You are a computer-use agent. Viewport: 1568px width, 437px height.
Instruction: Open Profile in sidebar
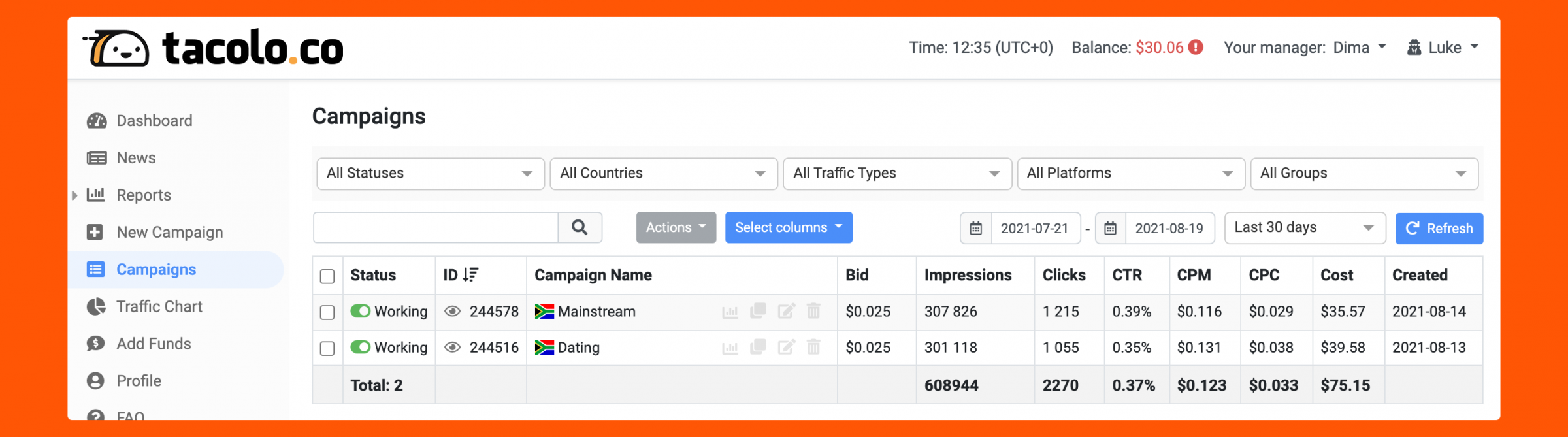coord(139,381)
